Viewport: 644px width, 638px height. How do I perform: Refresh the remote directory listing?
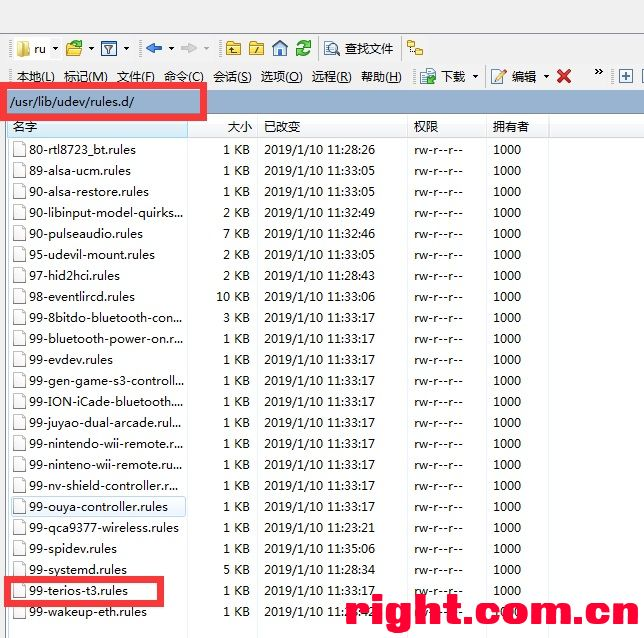pyautogui.click(x=303, y=48)
